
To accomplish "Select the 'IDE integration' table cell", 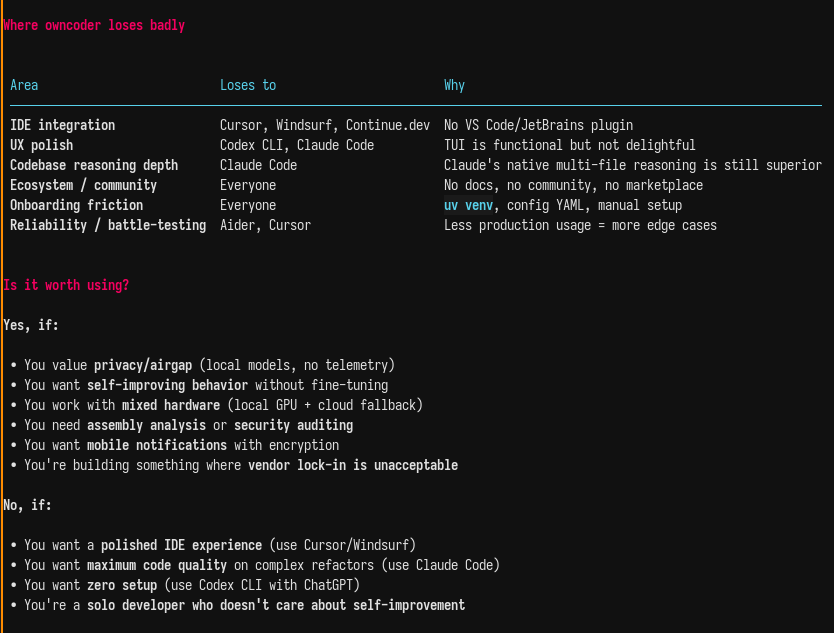I will coord(63,125).
